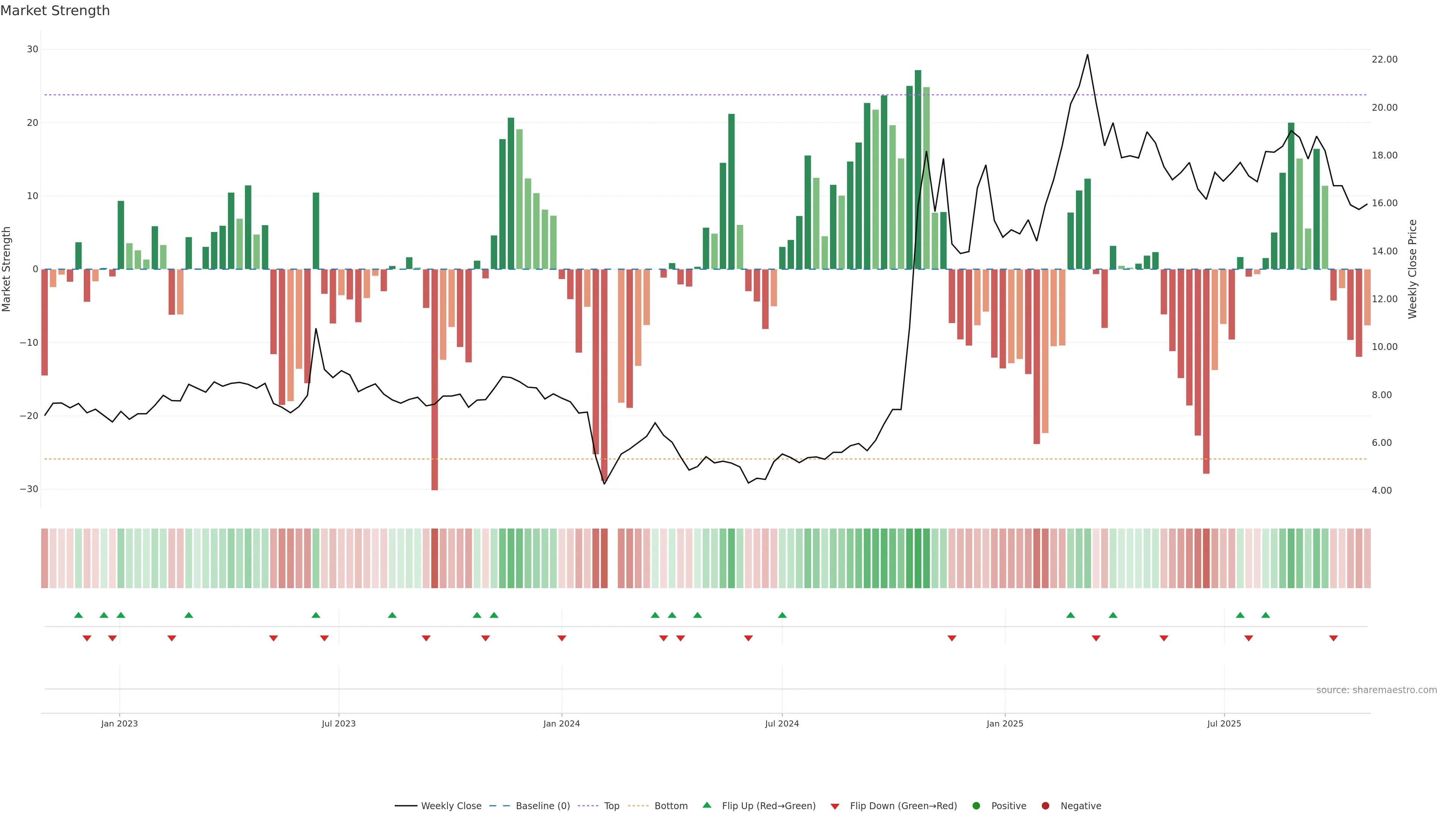Image resolution: width=1456 pixels, height=819 pixels.
Task: Click the last red flip-down marker on right
Action: point(1334,638)
